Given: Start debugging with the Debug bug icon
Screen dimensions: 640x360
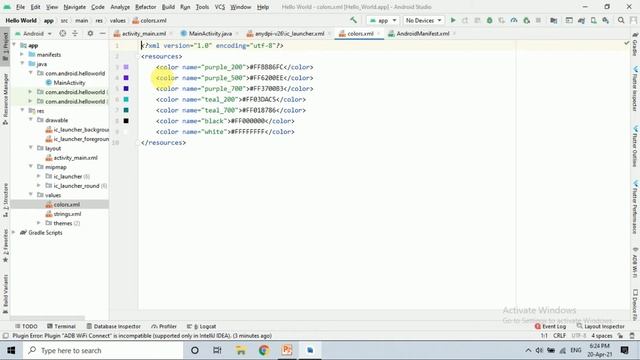Looking at the screenshot, I should (x=489, y=20).
